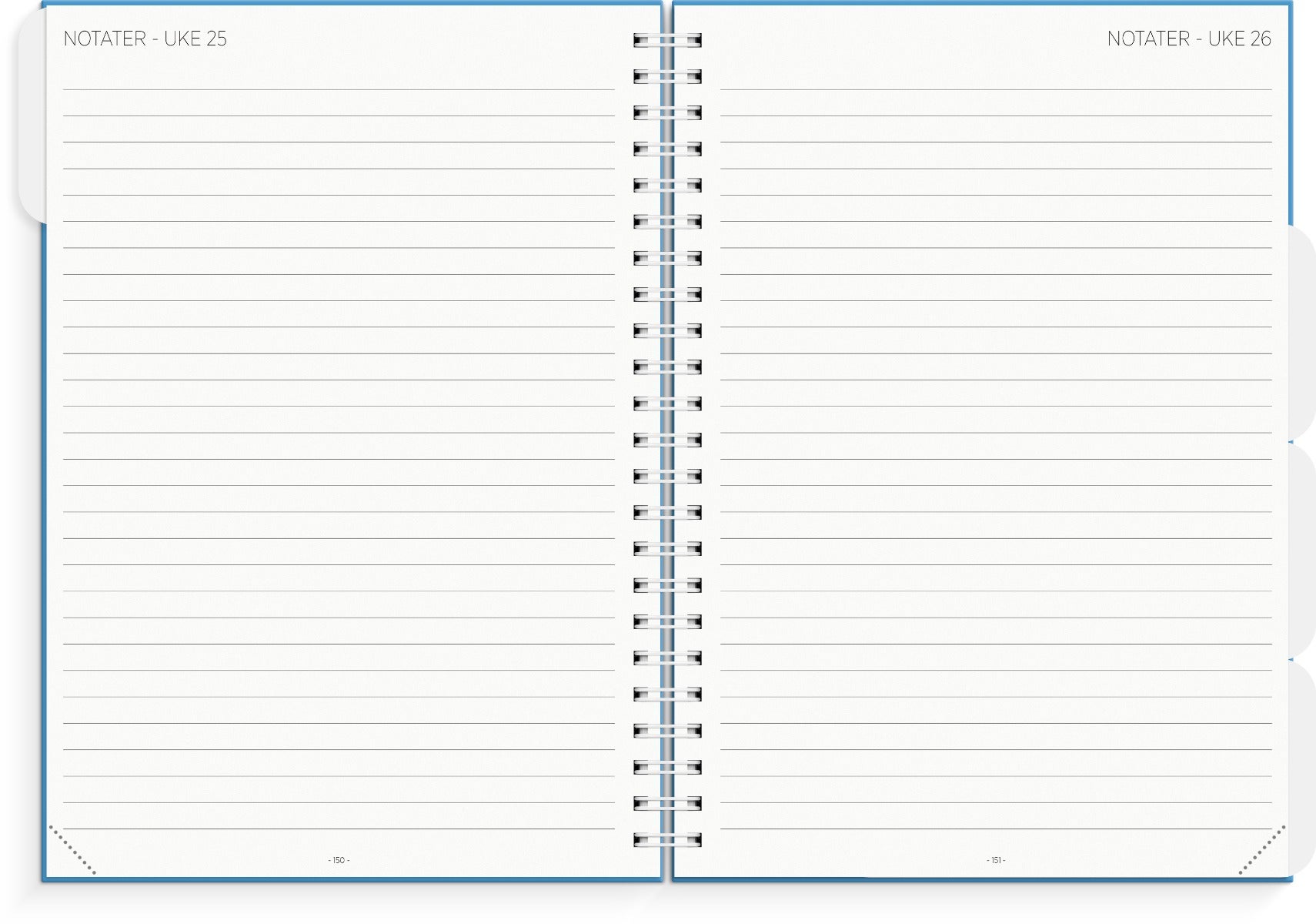Click the word NOTATER on the left page

point(105,38)
